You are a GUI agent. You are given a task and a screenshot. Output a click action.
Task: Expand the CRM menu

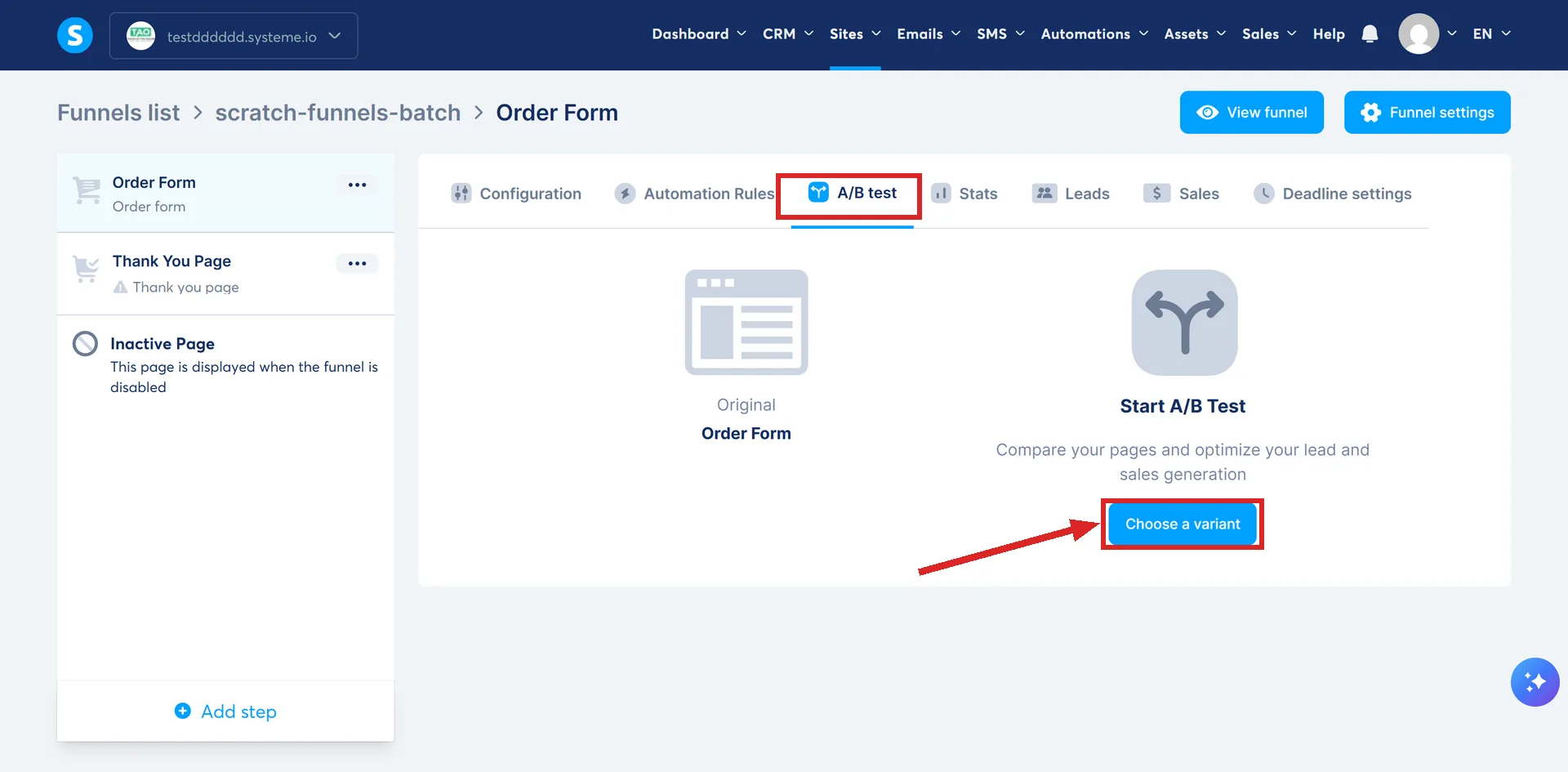coord(788,33)
